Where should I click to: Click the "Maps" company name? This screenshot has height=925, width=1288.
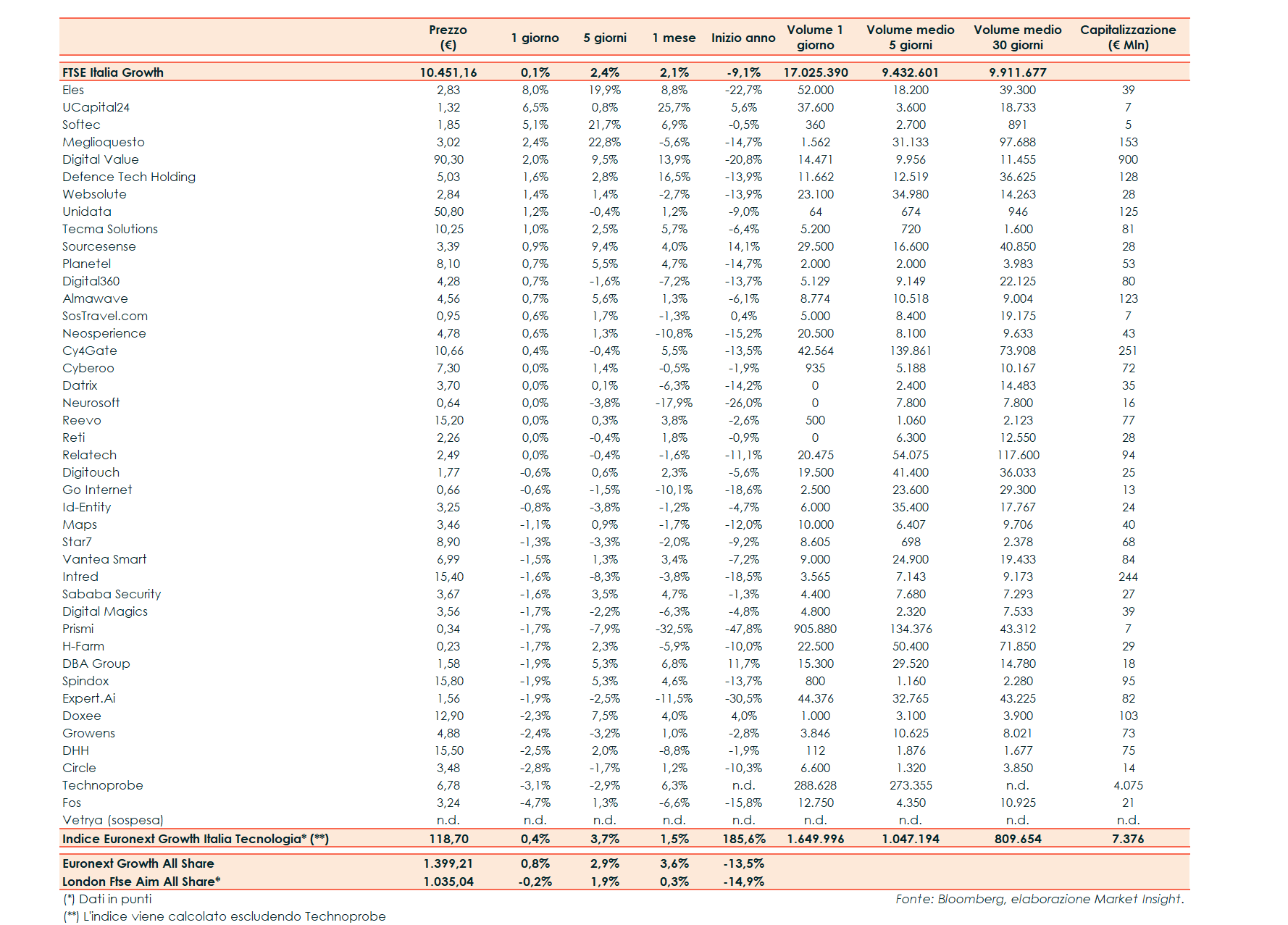coord(80,524)
